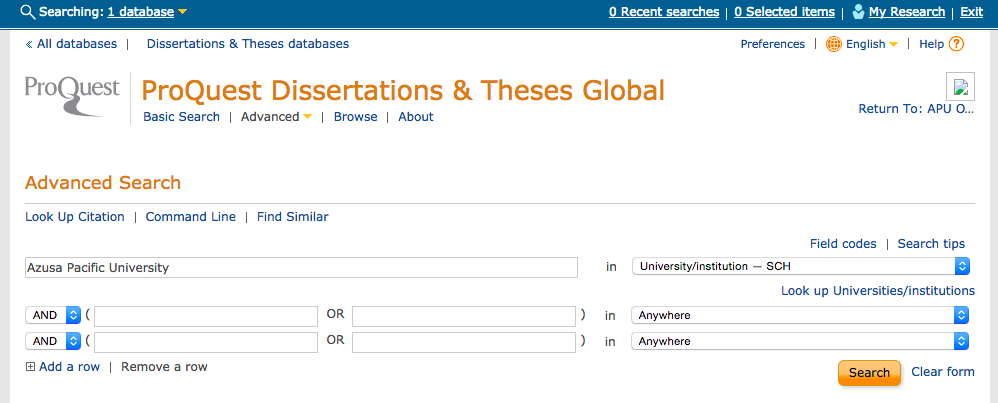Viewport: 998px width, 403px height.
Task: Click the Help question mark icon
Action: pyautogui.click(x=956, y=44)
